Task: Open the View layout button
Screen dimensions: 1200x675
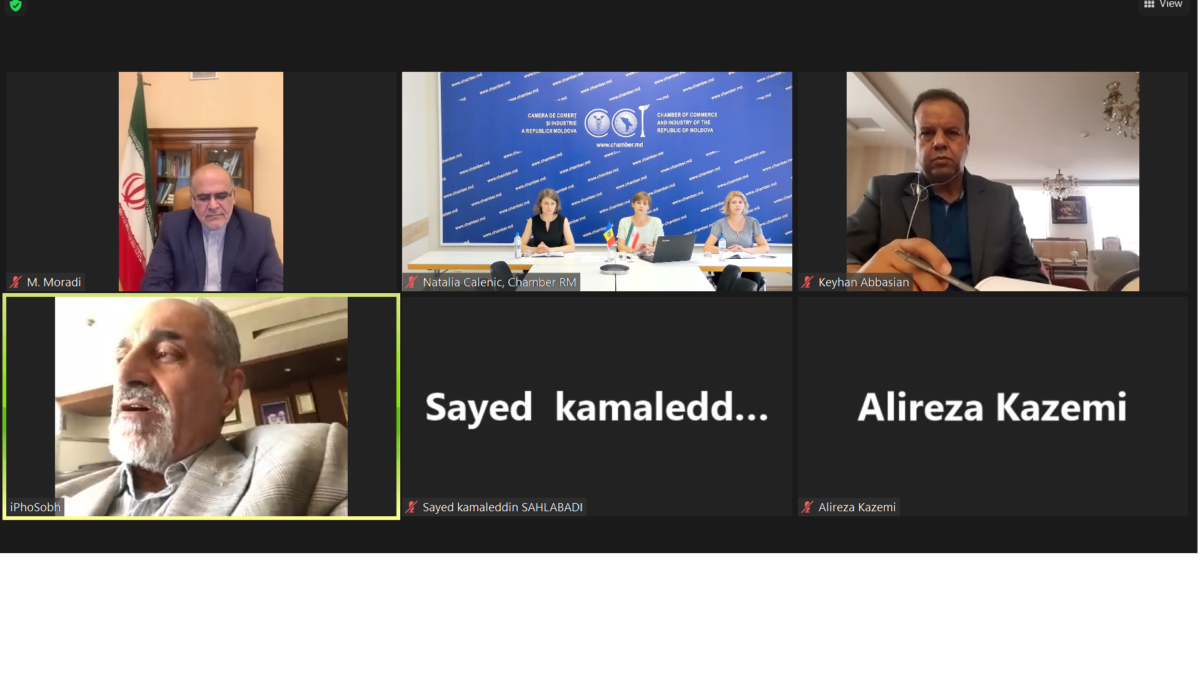Action: click(x=1164, y=5)
